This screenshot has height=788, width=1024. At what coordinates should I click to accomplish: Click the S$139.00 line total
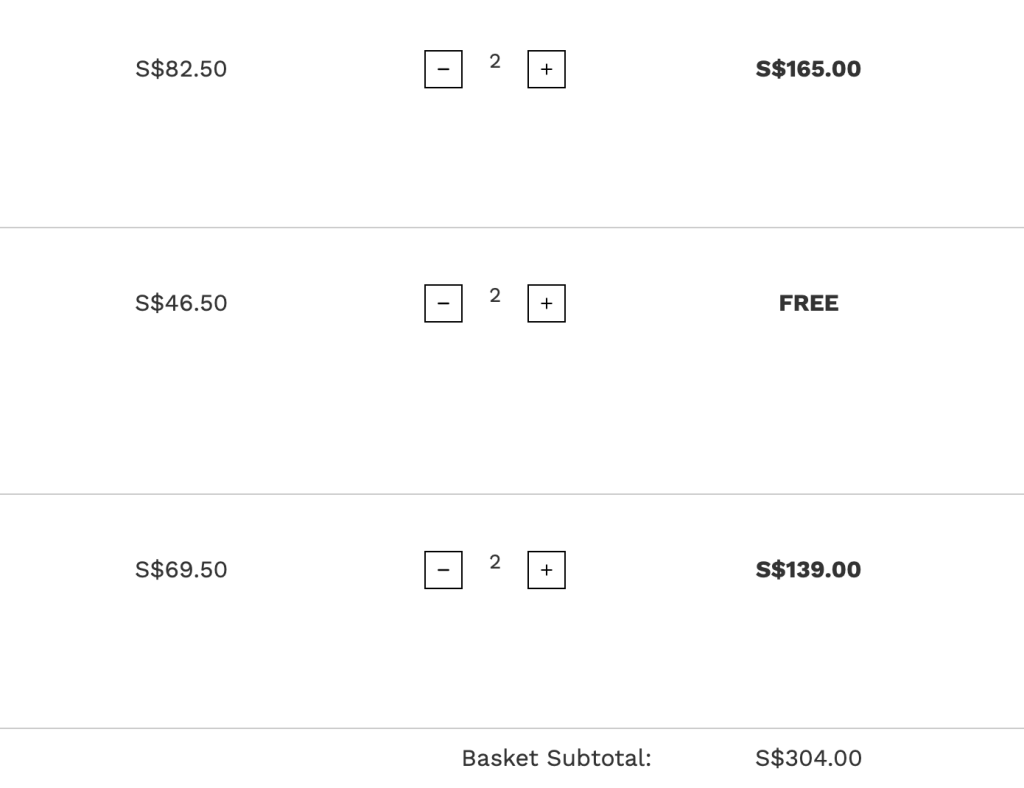(808, 570)
